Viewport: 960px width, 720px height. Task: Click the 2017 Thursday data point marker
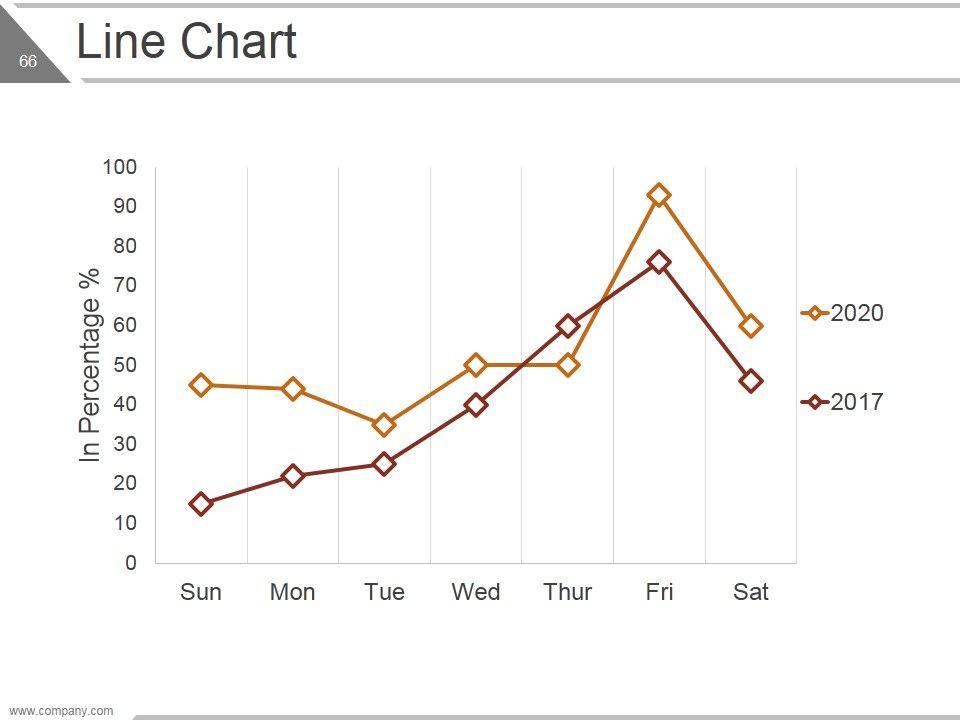[x=568, y=325]
